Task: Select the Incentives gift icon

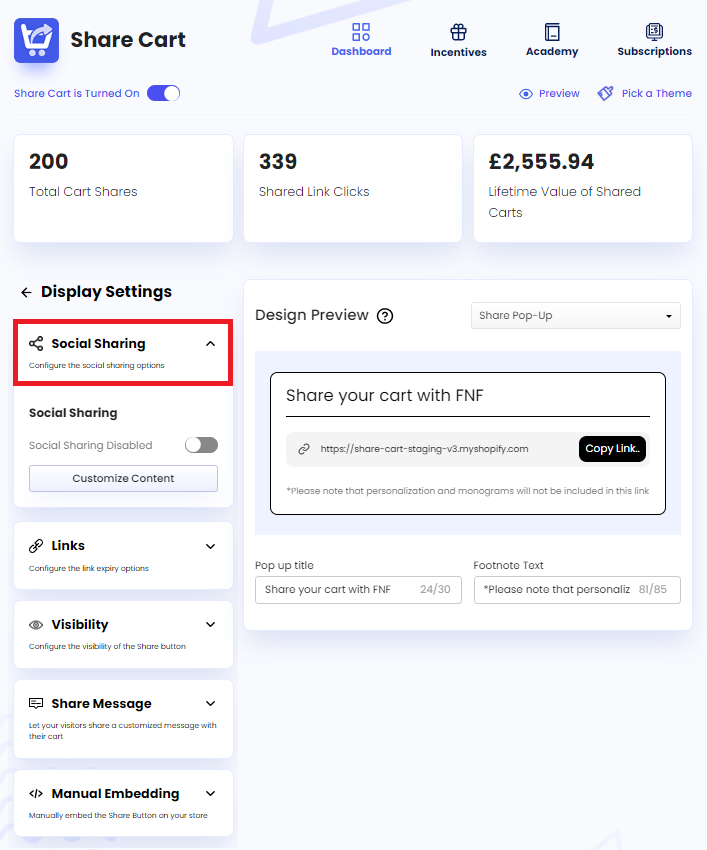Action: (458, 29)
